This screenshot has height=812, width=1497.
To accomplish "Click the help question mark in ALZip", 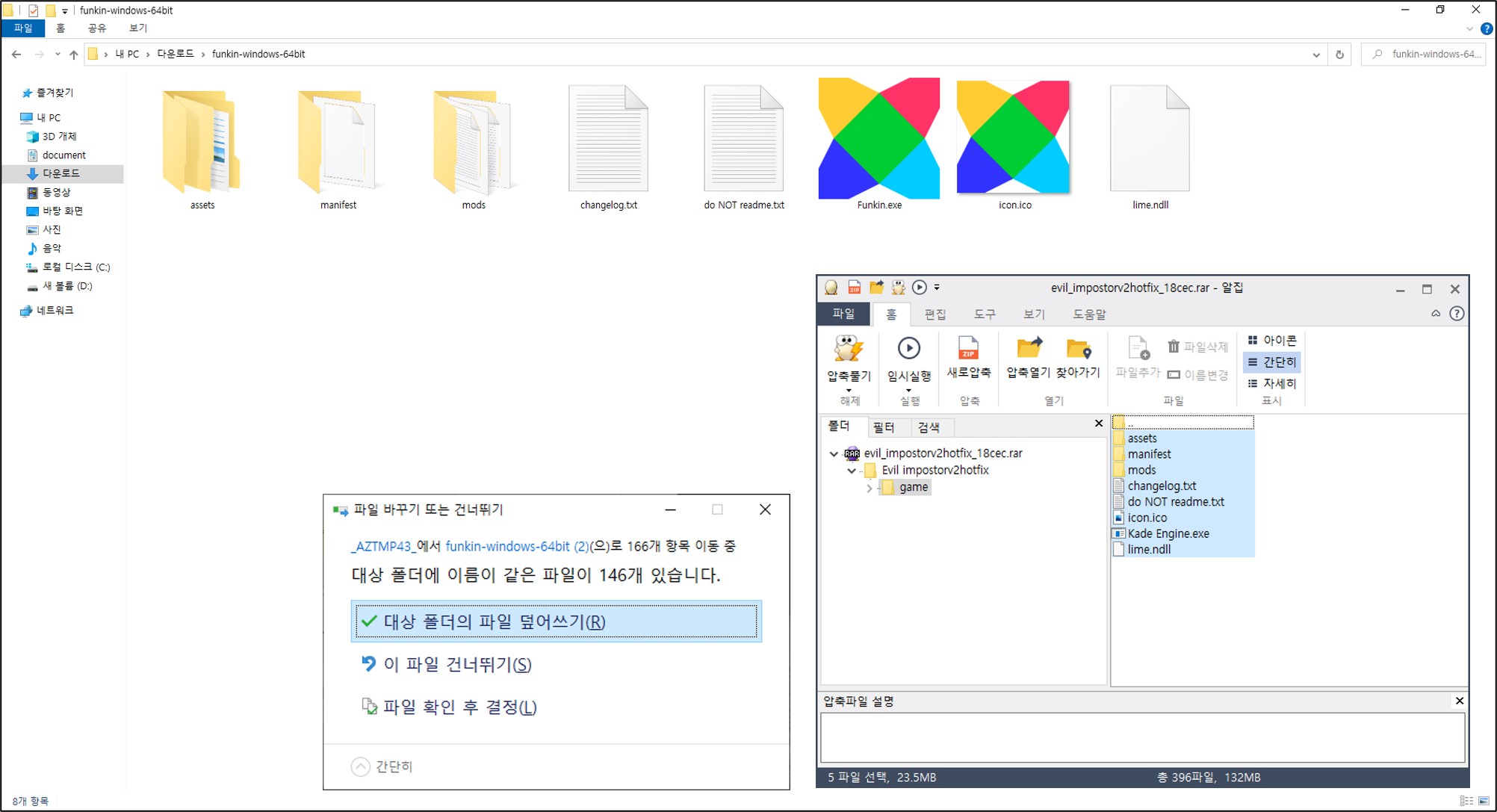I will pos(1456,314).
